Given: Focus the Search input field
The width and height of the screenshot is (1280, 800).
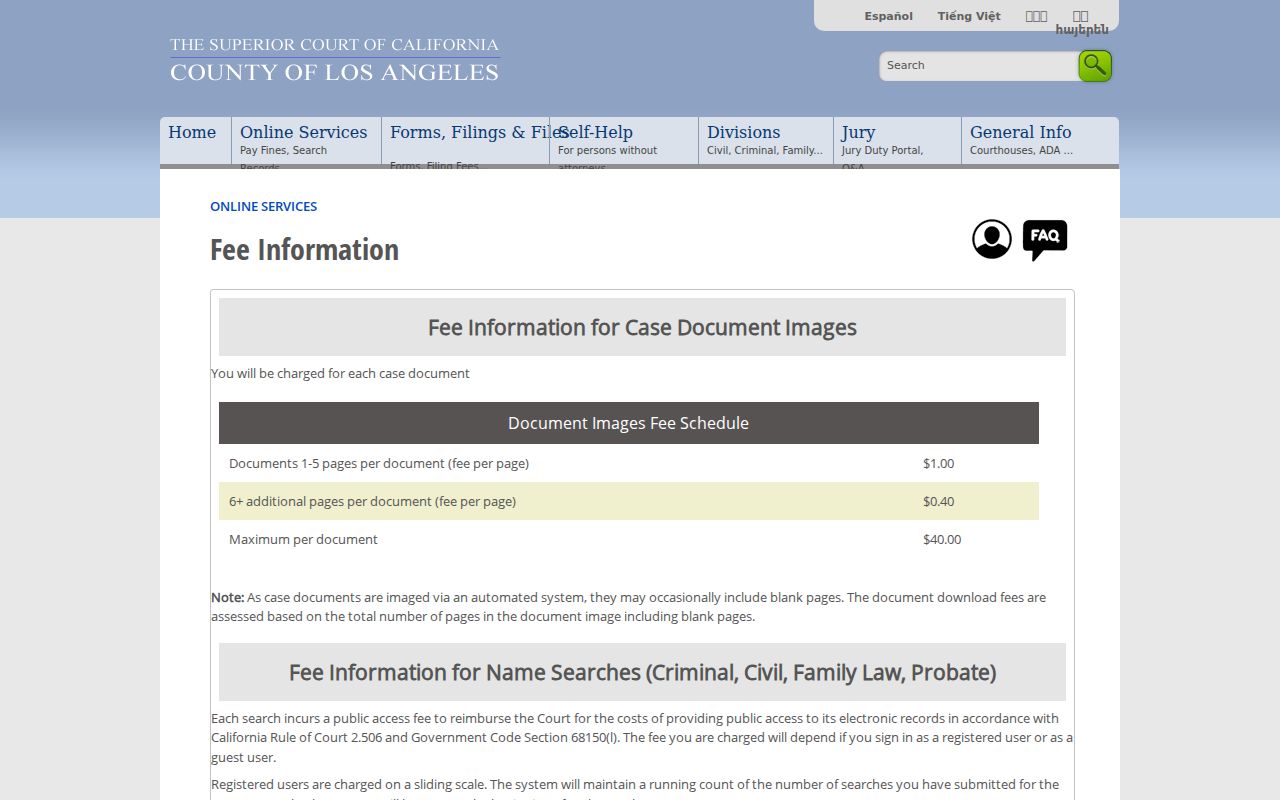Looking at the screenshot, I should tap(978, 66).
